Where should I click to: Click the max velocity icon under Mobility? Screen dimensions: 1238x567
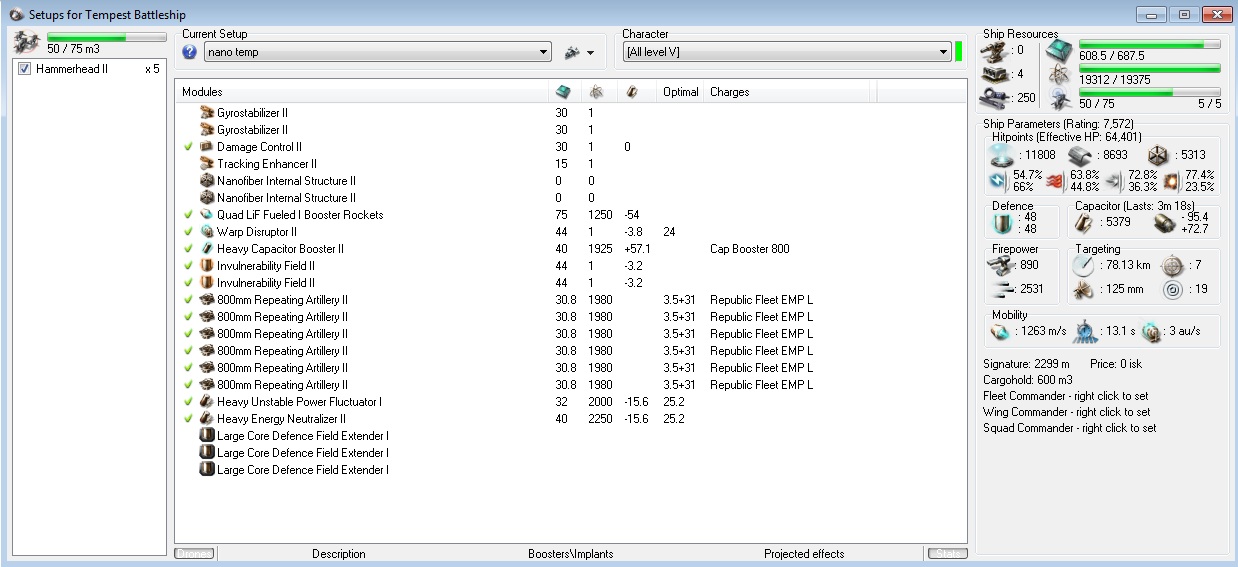(1001, 331)
